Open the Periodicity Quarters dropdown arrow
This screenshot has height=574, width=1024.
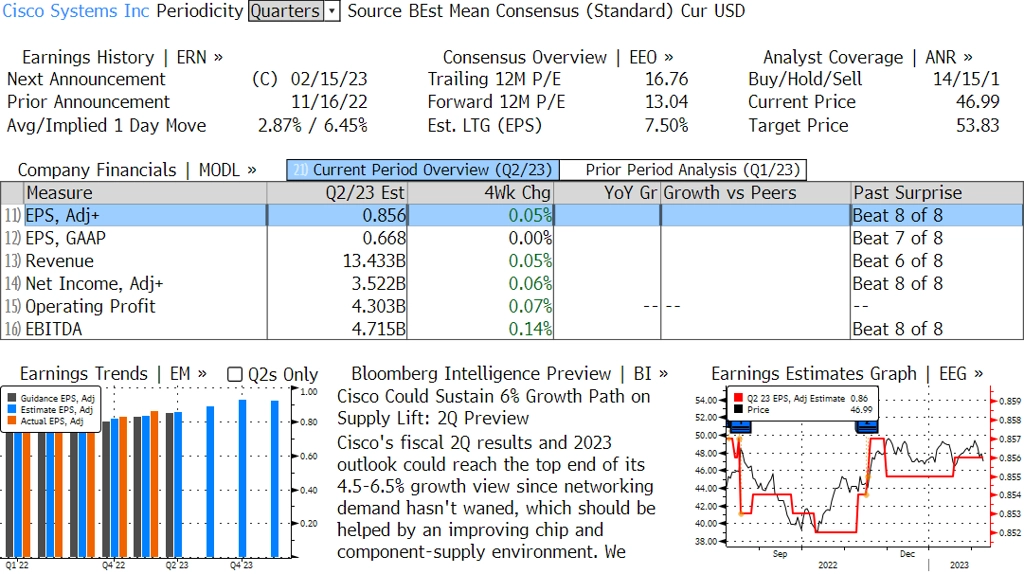click(332, 11)
